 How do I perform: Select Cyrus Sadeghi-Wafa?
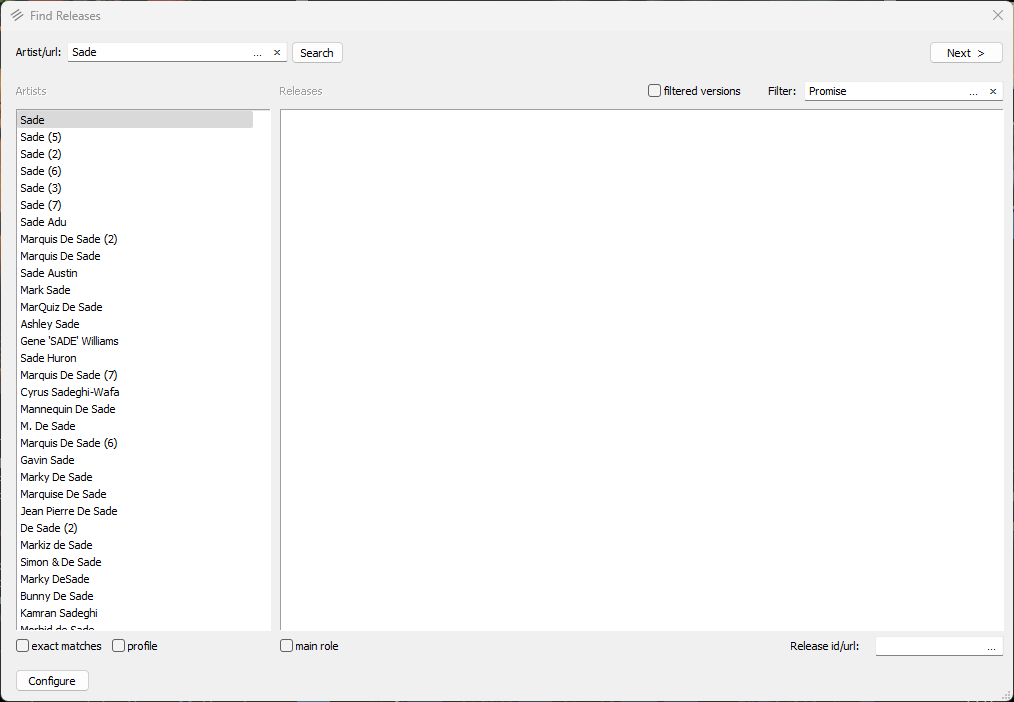click(x=135, y=392)
